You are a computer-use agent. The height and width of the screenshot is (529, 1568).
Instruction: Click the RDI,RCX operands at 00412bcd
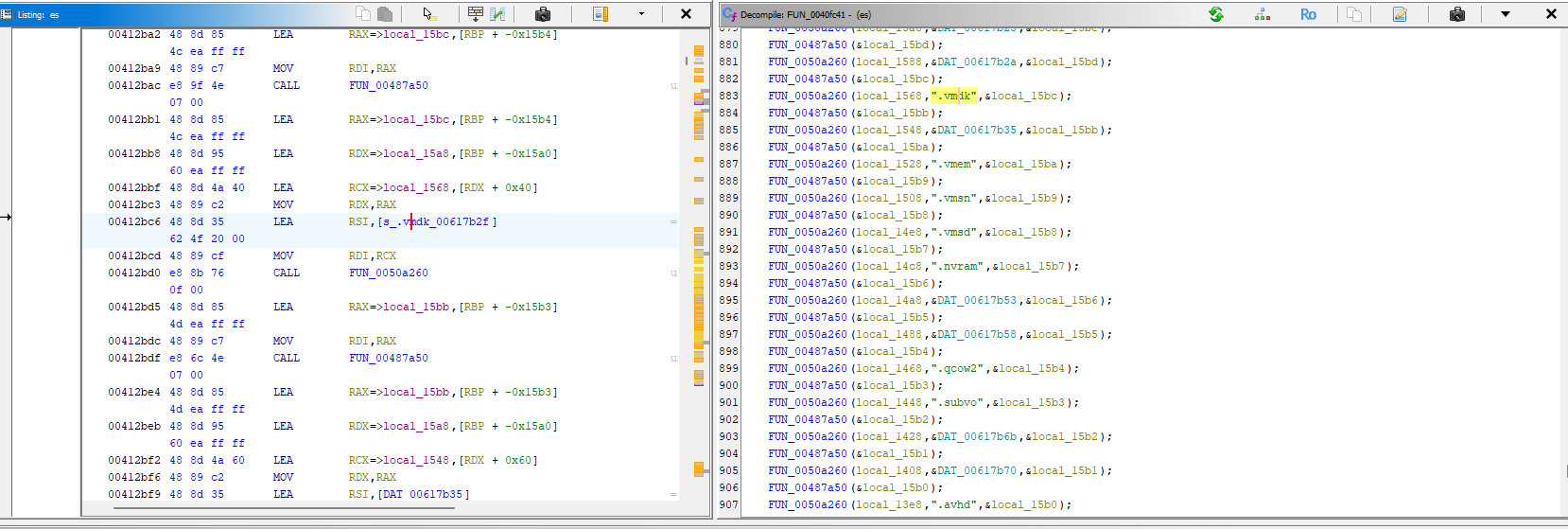click(x=373, y=256)
